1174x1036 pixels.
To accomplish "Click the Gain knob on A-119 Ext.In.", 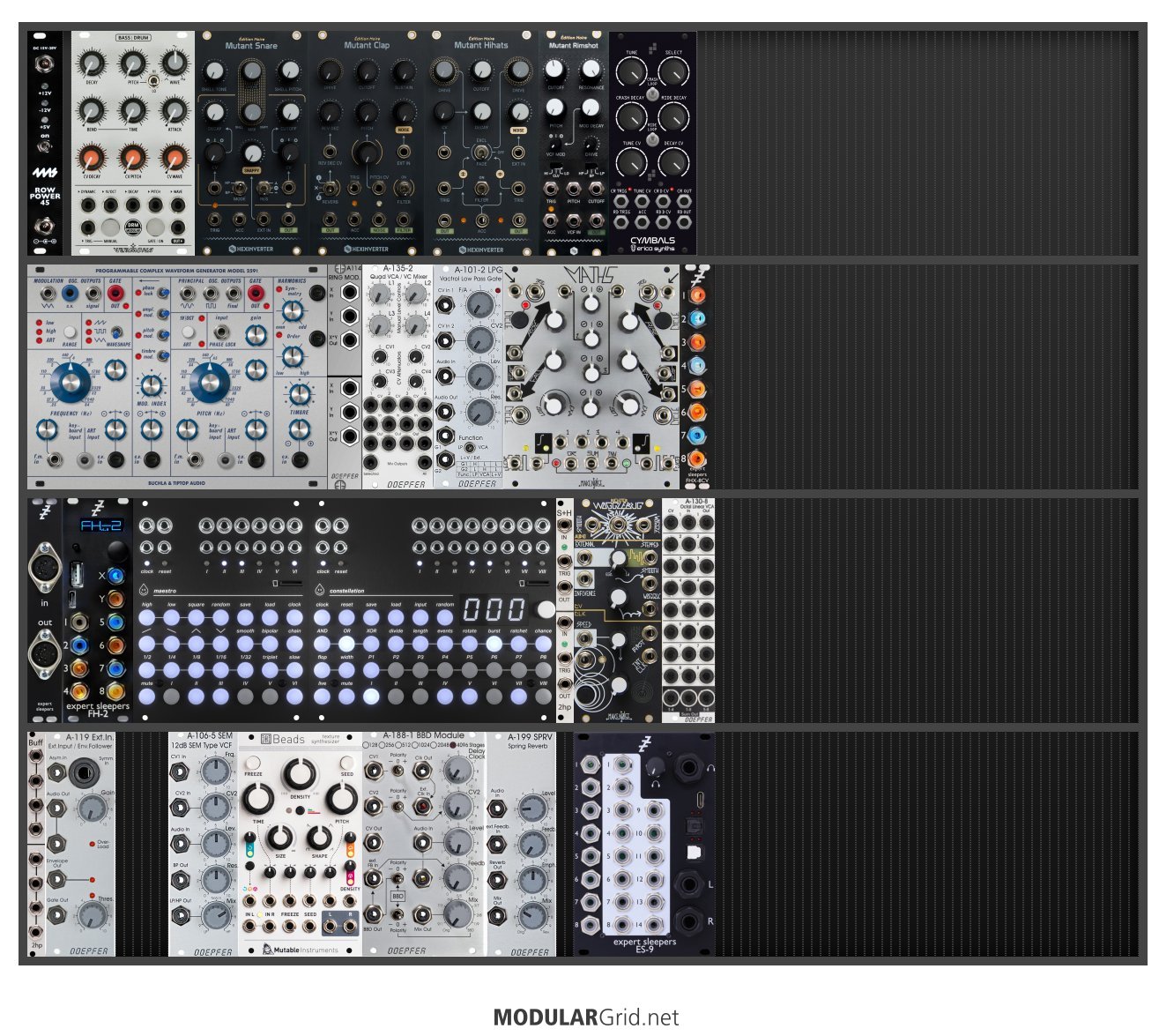I will [x=93, y=808].
